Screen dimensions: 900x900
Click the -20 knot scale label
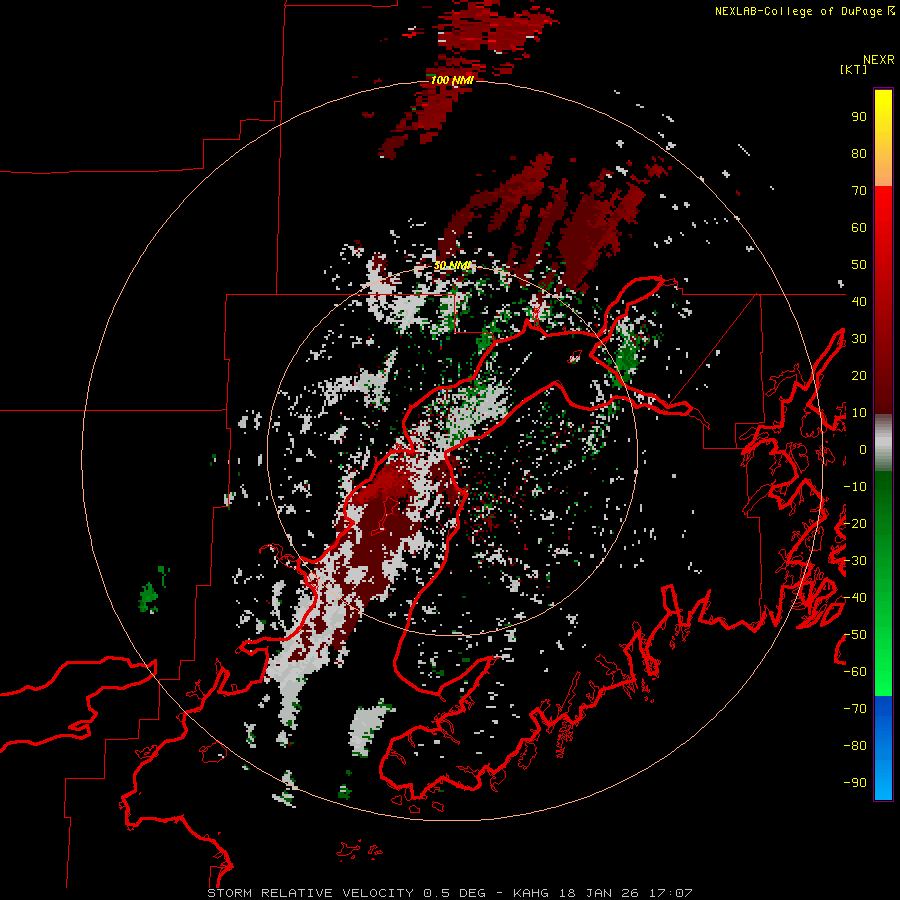pos(855,524)
